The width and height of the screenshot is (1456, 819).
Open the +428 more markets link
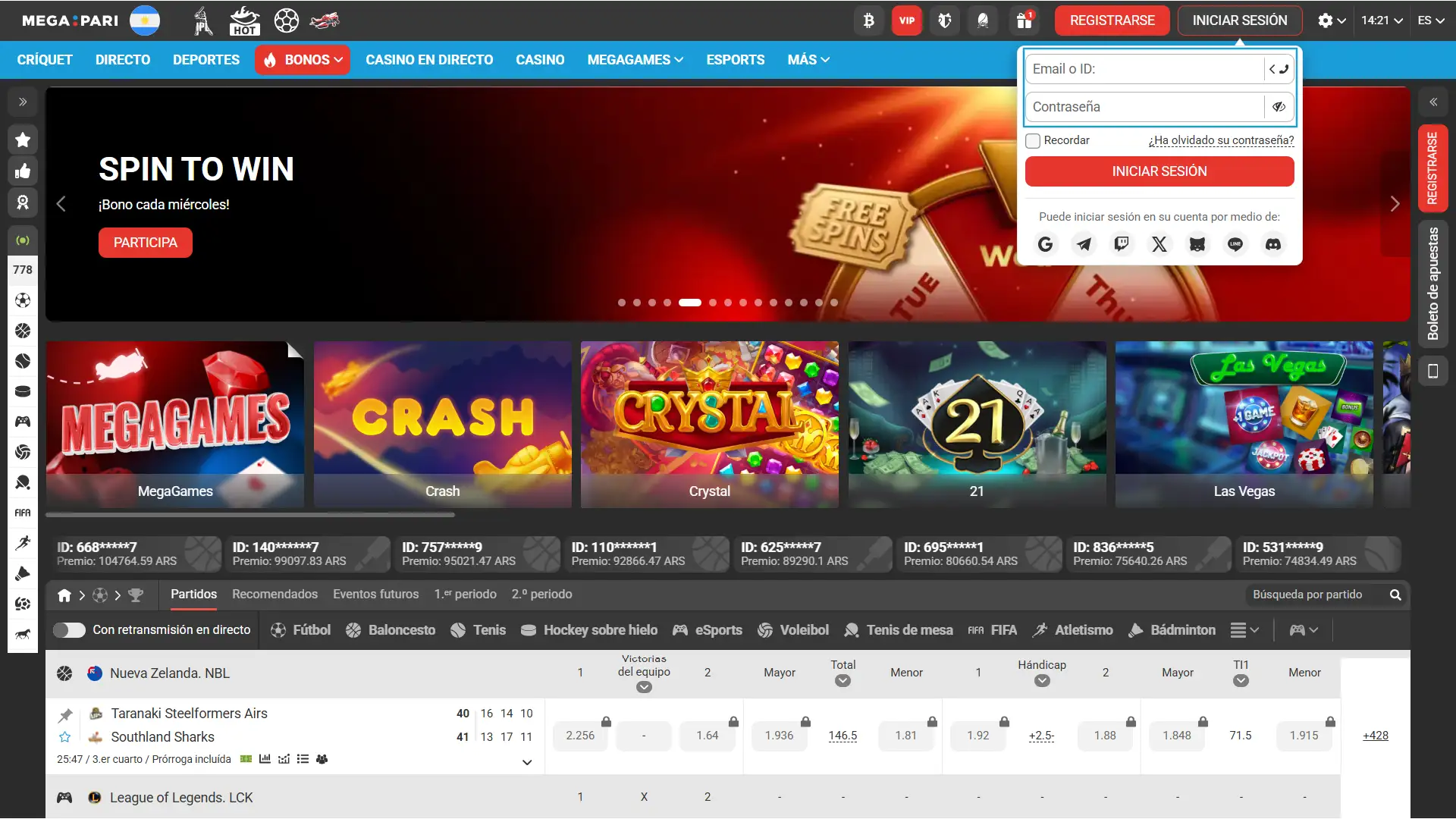(1376, 736)
